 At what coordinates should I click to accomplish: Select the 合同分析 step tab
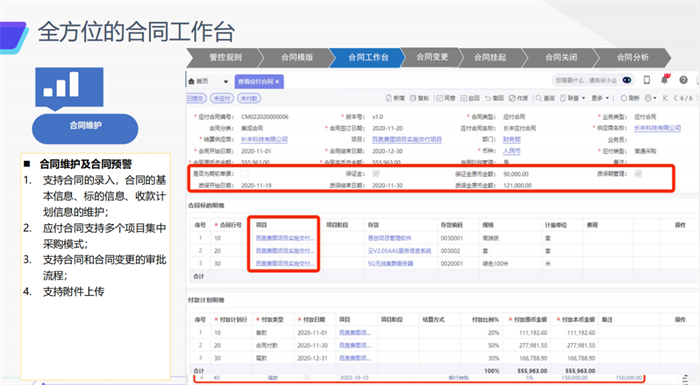click(633, 58)
